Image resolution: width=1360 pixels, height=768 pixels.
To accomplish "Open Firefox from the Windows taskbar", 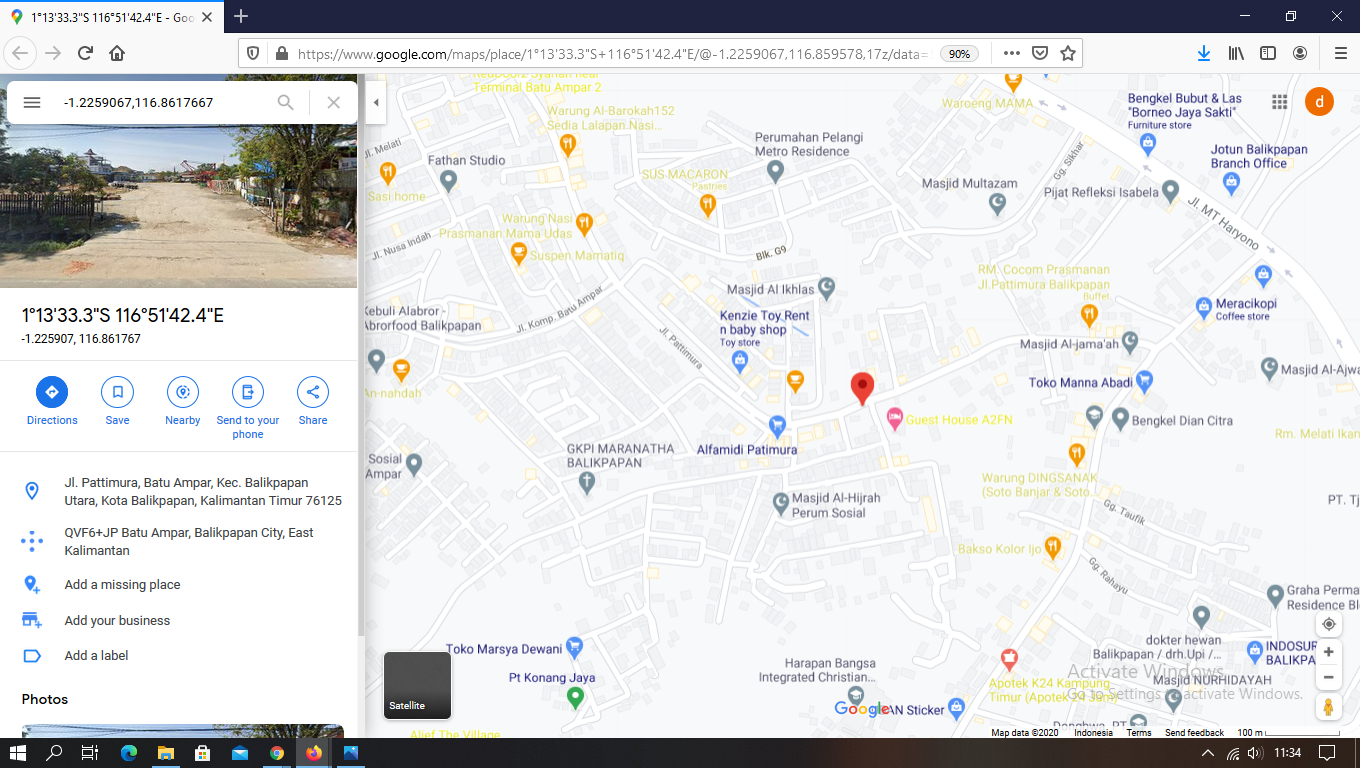I will coord(314,753).
